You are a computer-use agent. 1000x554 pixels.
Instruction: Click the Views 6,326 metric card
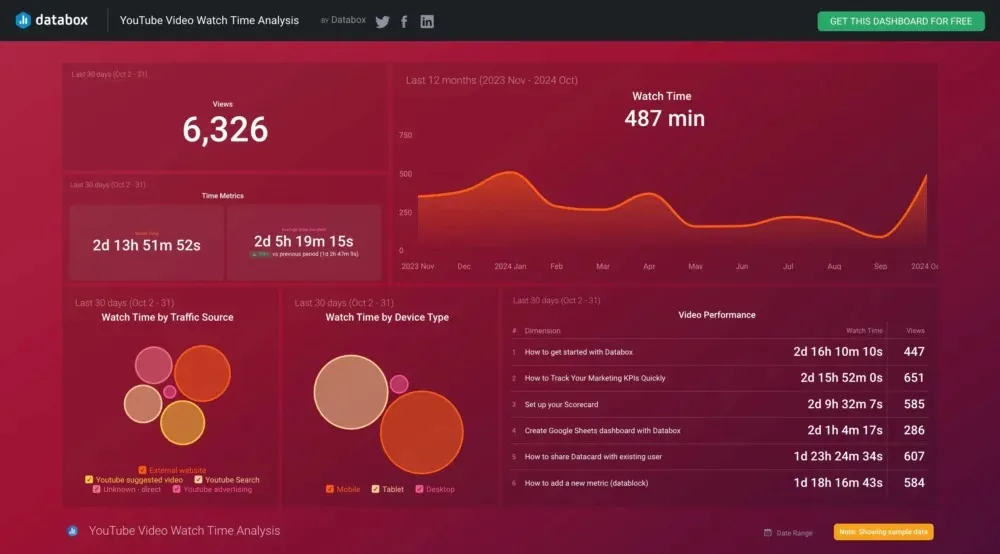click(225, 122)
